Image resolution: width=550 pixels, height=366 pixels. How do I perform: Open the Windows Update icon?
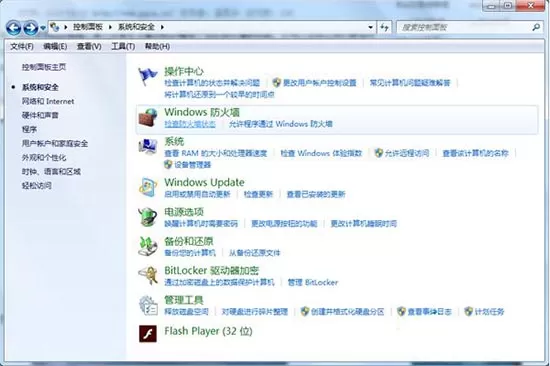tap(148, 187)
